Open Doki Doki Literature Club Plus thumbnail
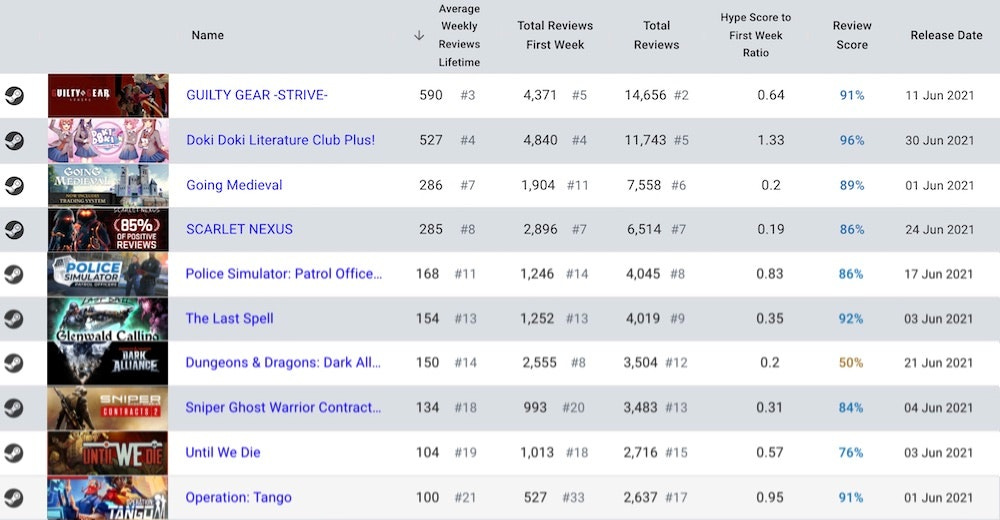 [x=108, y=140]
